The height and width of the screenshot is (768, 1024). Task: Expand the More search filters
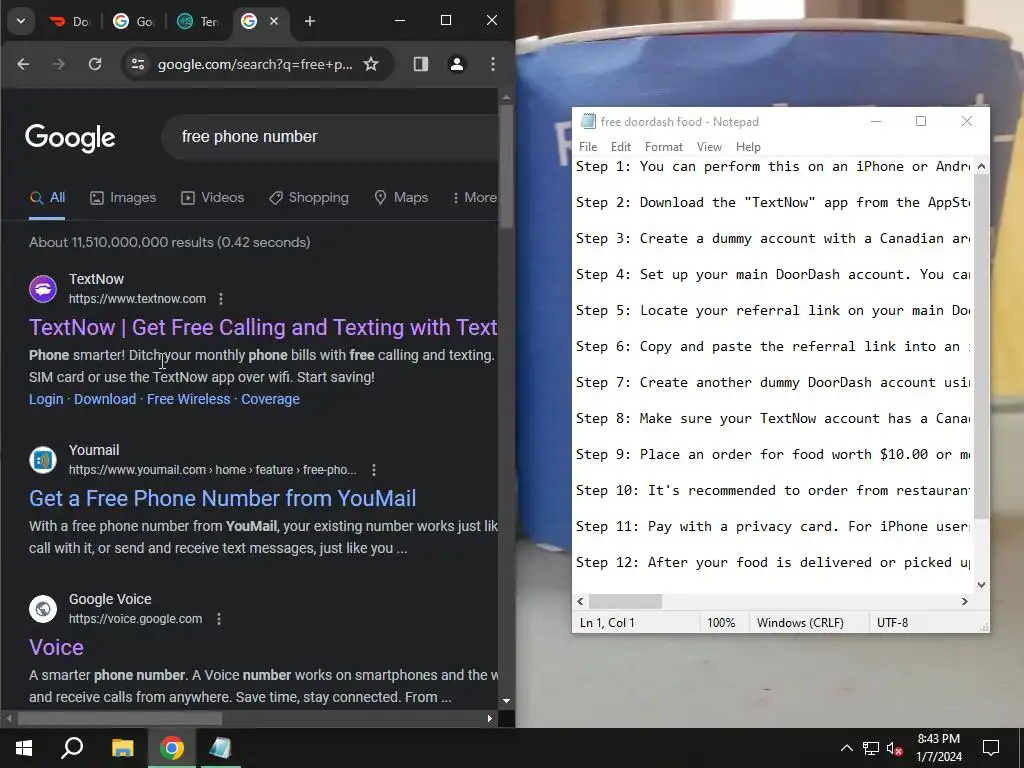[474, 198]
